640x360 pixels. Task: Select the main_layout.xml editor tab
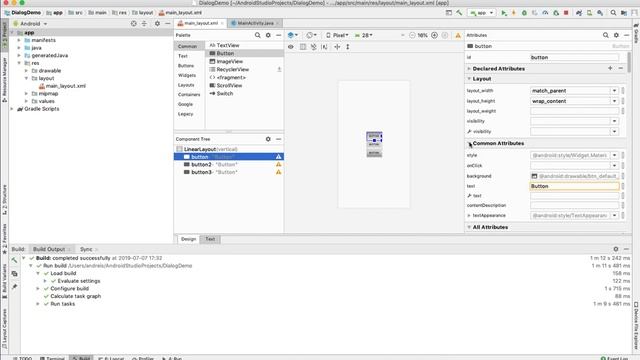pyautogui.click(x=201, y=23)
